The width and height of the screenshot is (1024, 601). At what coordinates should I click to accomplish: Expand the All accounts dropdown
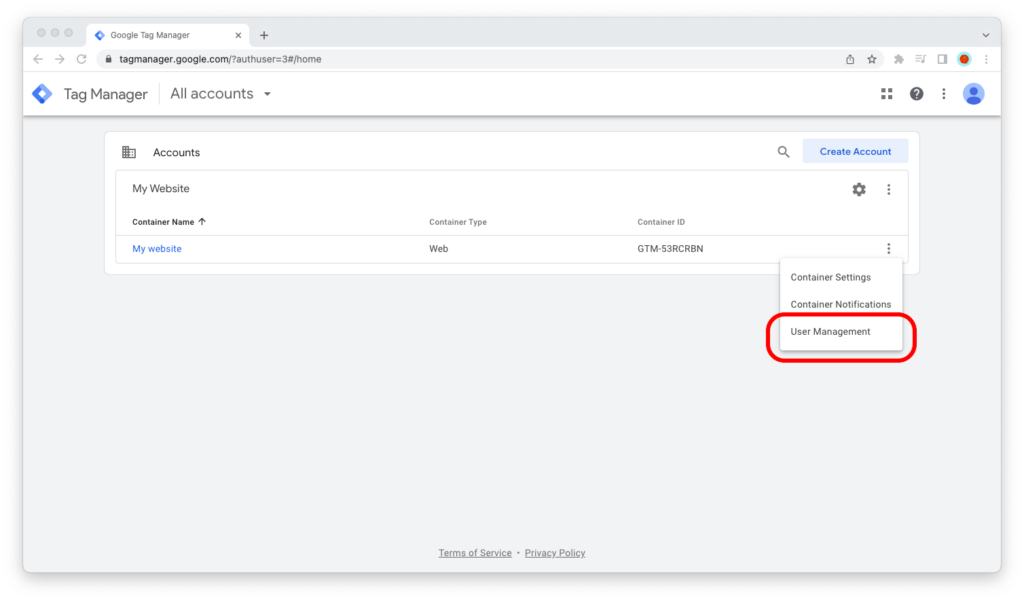click(221, 94)
